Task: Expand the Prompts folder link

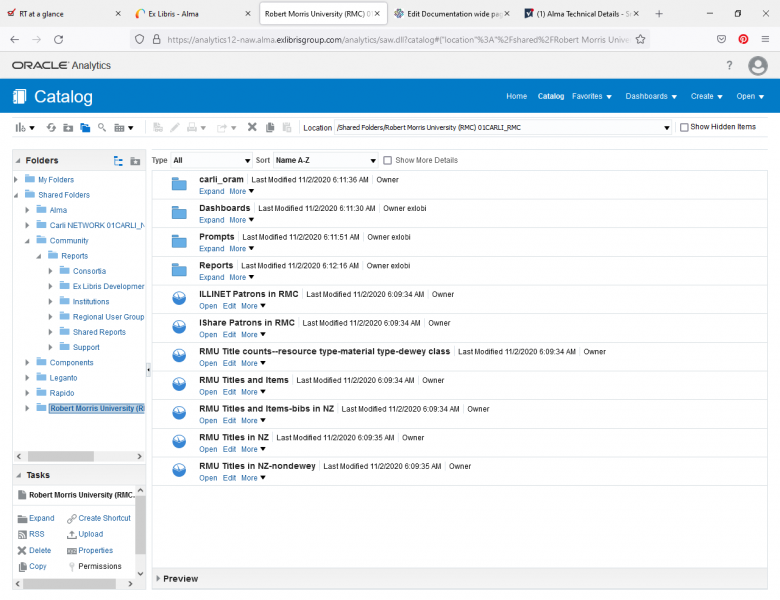Action: click(211, 249)
